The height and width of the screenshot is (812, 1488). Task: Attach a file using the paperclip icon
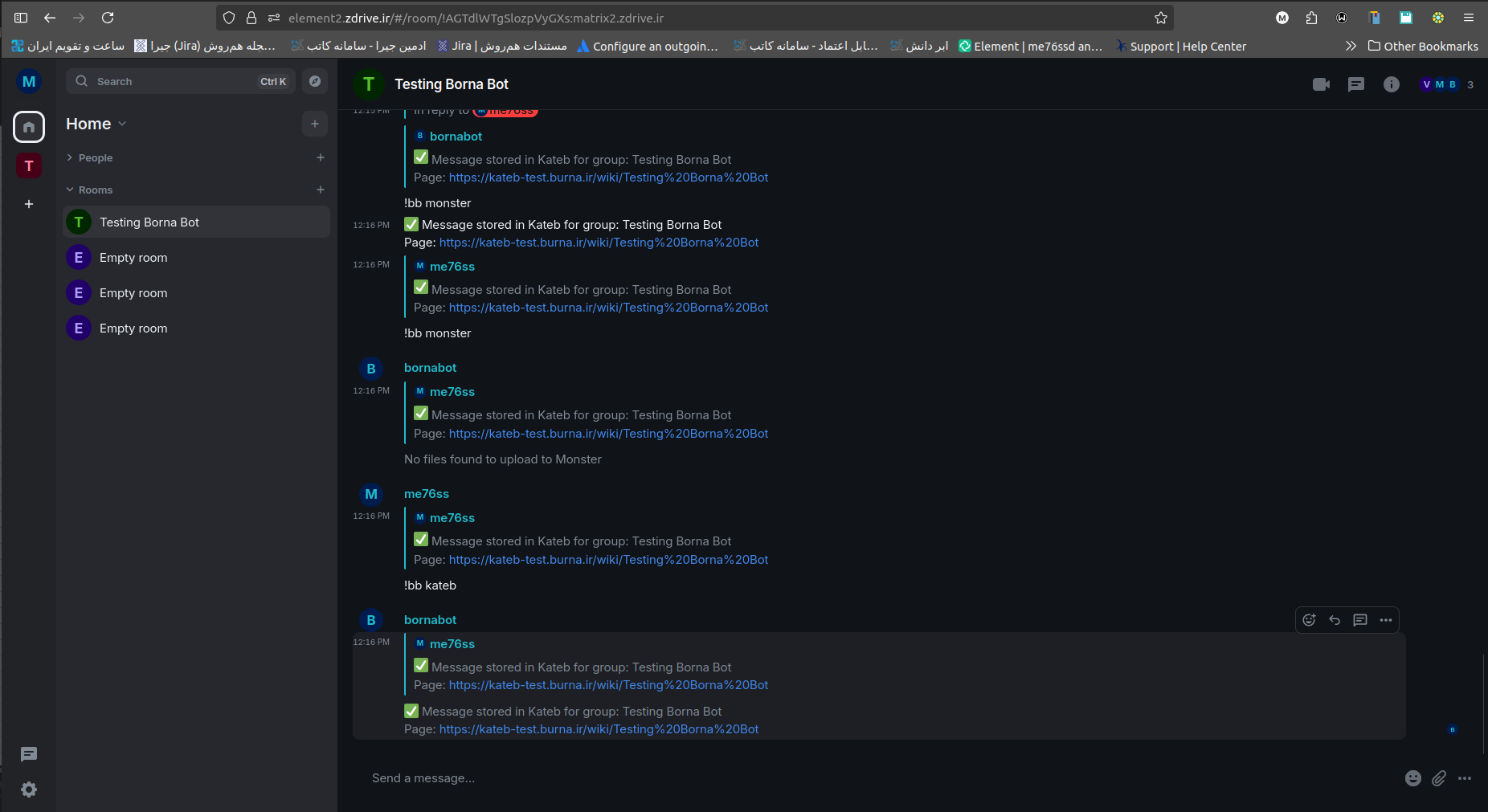pos(1439,778)
